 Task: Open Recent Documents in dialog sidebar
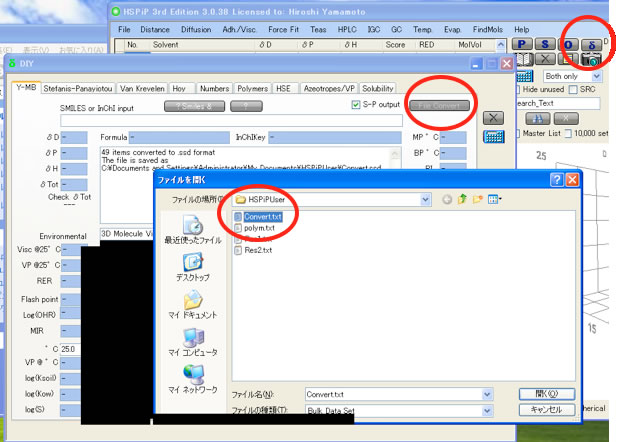pos(192,230)
